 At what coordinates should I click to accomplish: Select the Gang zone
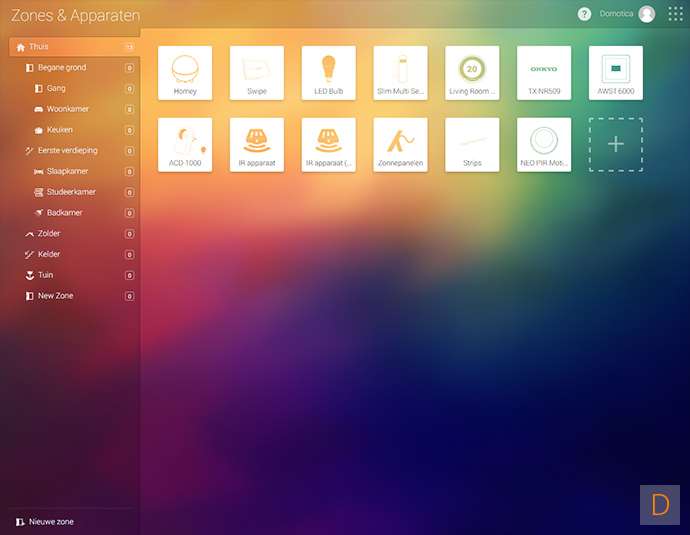(84, 88)
